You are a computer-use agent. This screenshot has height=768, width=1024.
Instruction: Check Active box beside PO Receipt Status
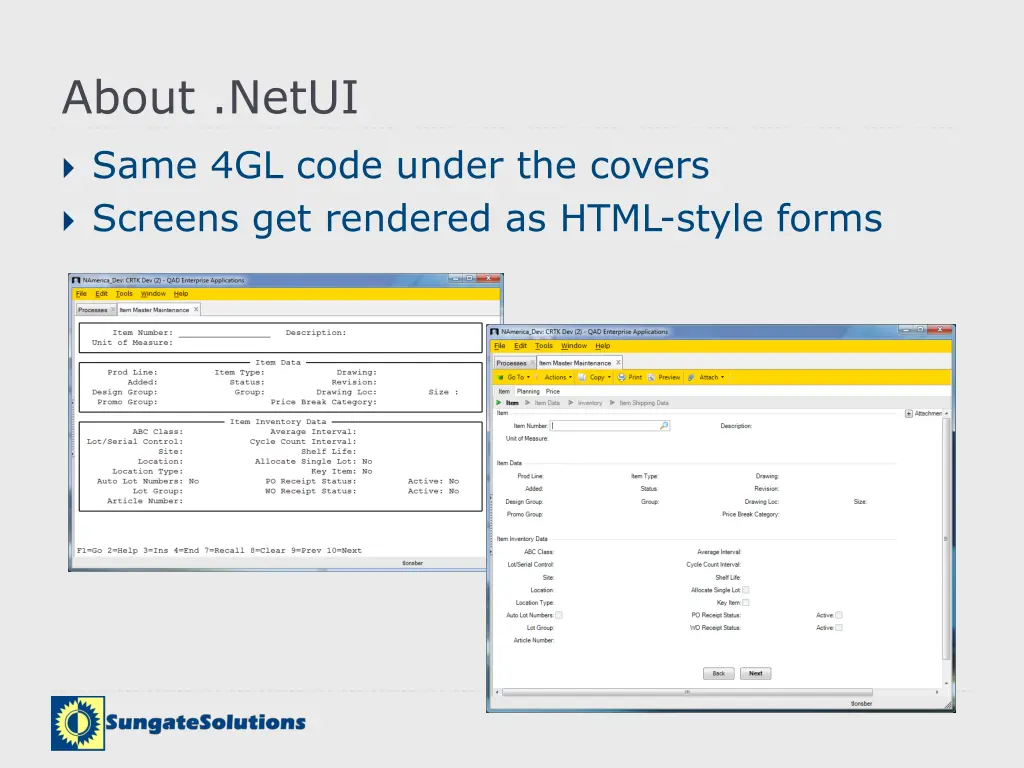[x=839, y=615]
